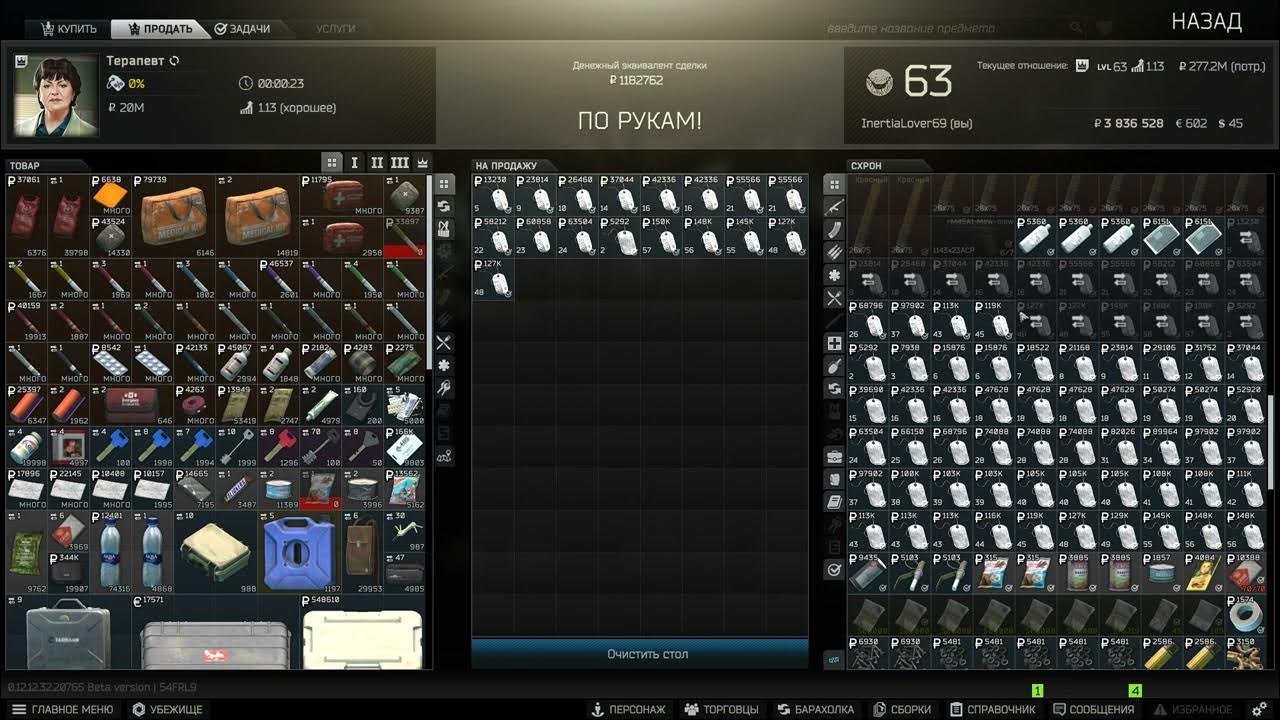Select metal case priced €17571
1280x720 pixels.
click(215, 632)
